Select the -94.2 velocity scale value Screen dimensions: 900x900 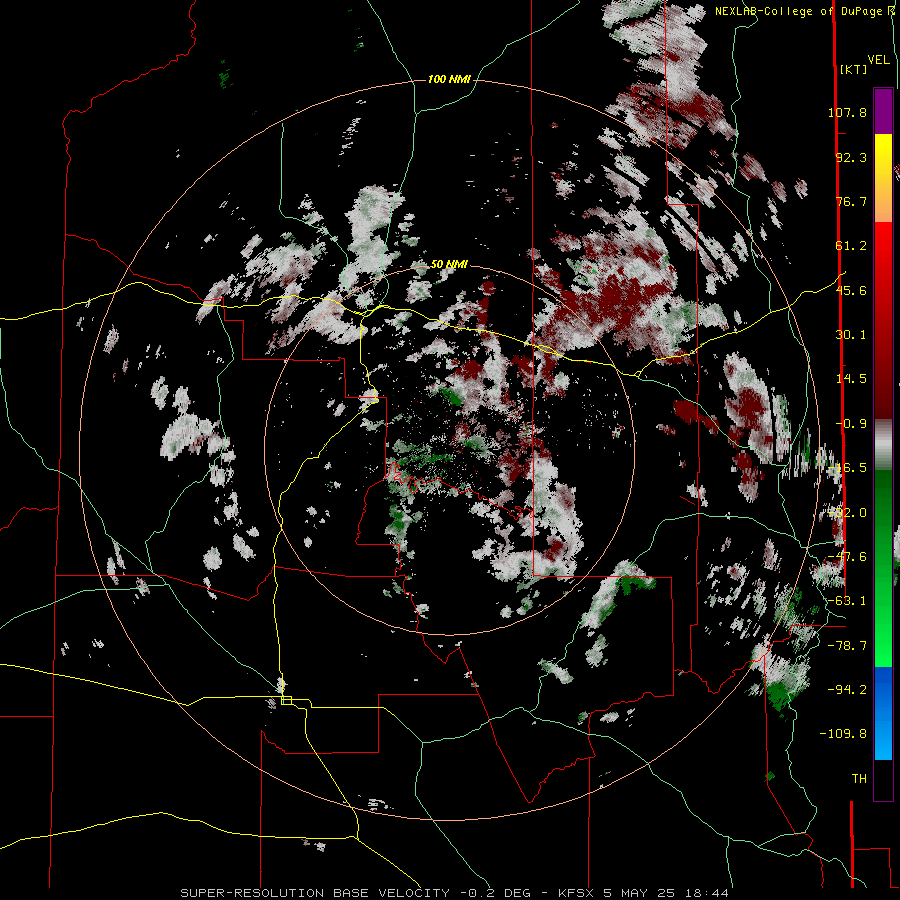[x=847, y=689]
